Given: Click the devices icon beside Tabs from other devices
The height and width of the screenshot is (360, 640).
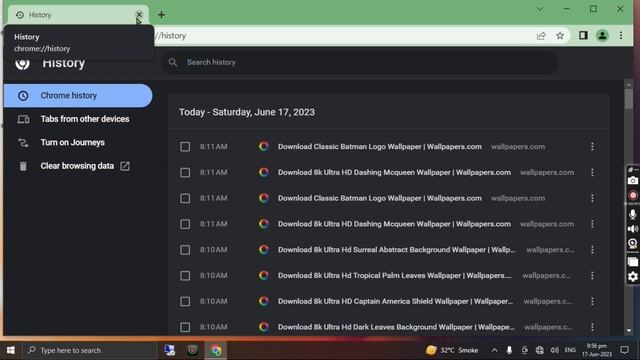Looking at the screenshot, I should 23,119.
